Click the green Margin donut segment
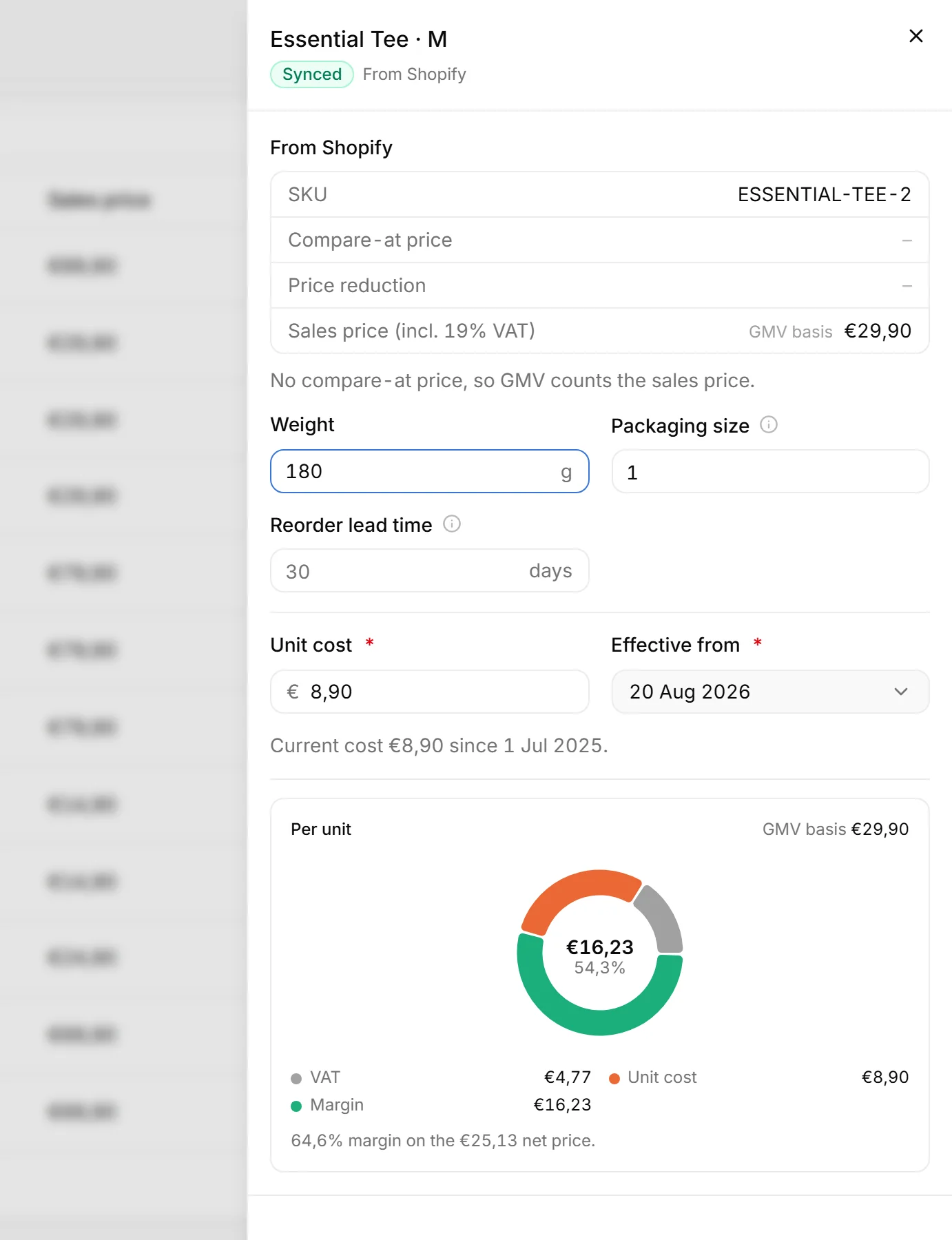This screenshot has width=952, height=1240. [600, 1022]
